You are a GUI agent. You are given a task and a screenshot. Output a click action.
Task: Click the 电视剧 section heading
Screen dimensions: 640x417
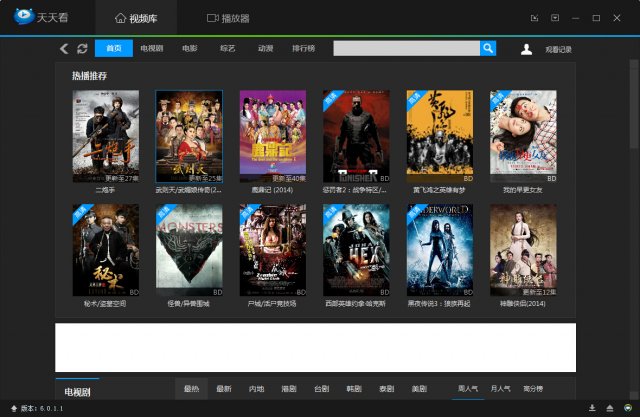click(x=77, y=392)
